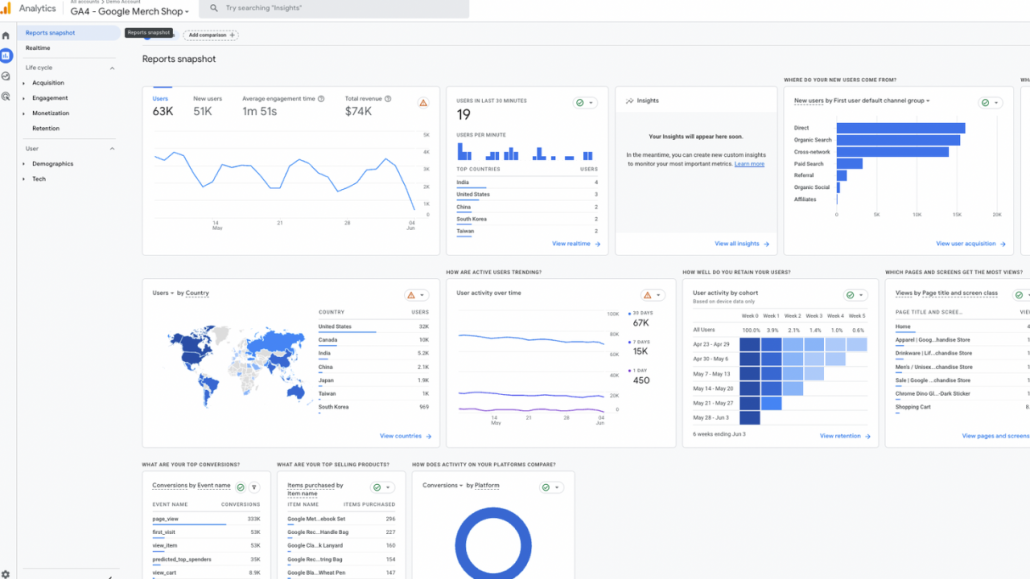Viewport: 1030px width, 579px height.
Task: Click the page_view row in conversions table
Action: [206, 519]
